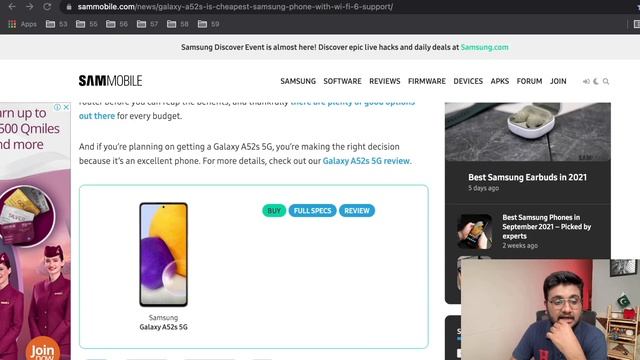The height and width of the screenshot is (360, 640).
Task: Select the sammobile.com address bar URL
Action: [x=235, y=7]
